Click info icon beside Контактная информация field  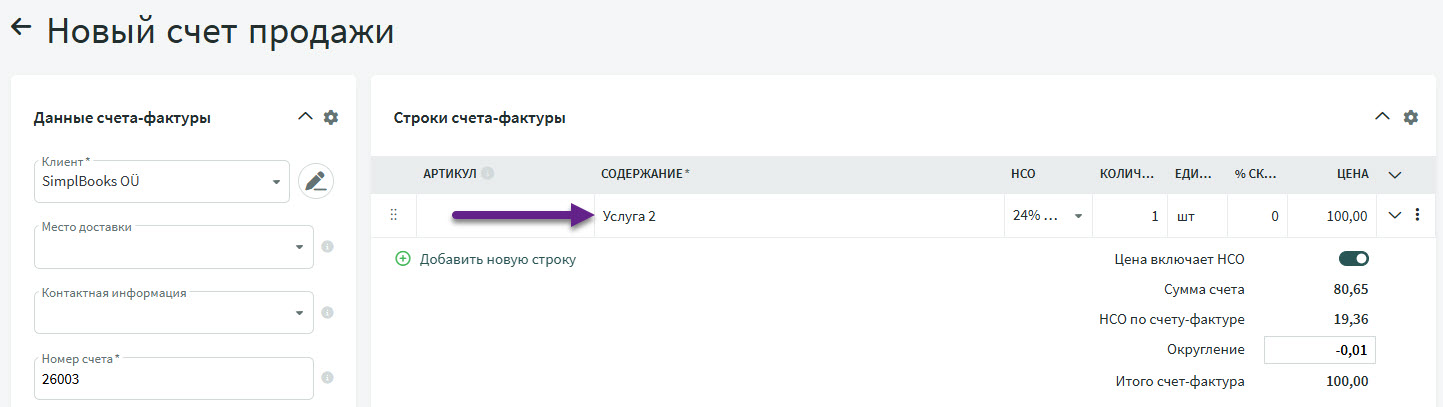tap(327, 313)
